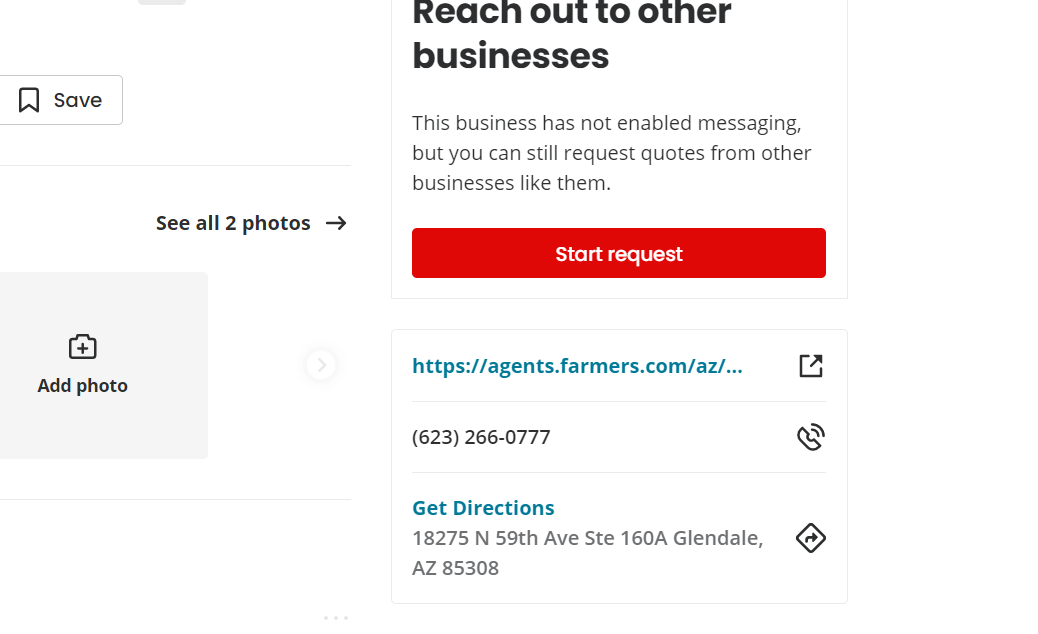This screenshot has height=634, width=1038.
Task: Click the Reach out to other businesses heading
Action: (572, 34)
